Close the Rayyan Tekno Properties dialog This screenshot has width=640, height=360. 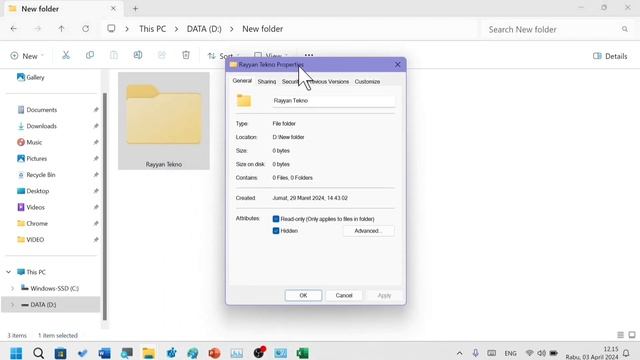pos(398,64)
